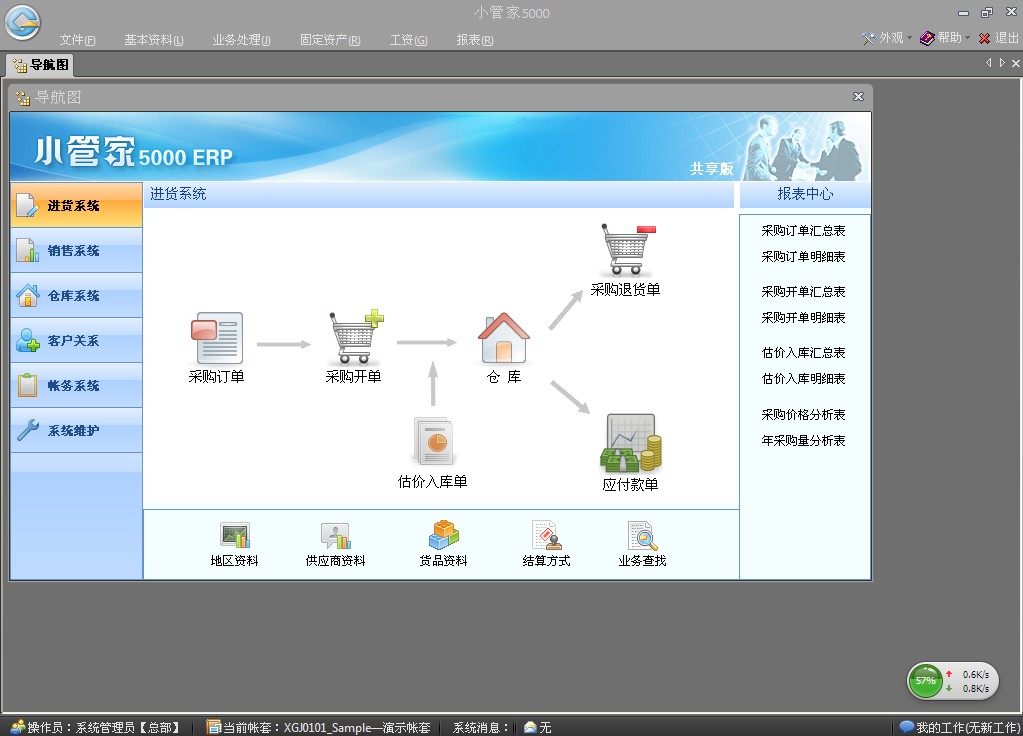
Task: Close the active tab with X
Action: [x=1016, y=63]
